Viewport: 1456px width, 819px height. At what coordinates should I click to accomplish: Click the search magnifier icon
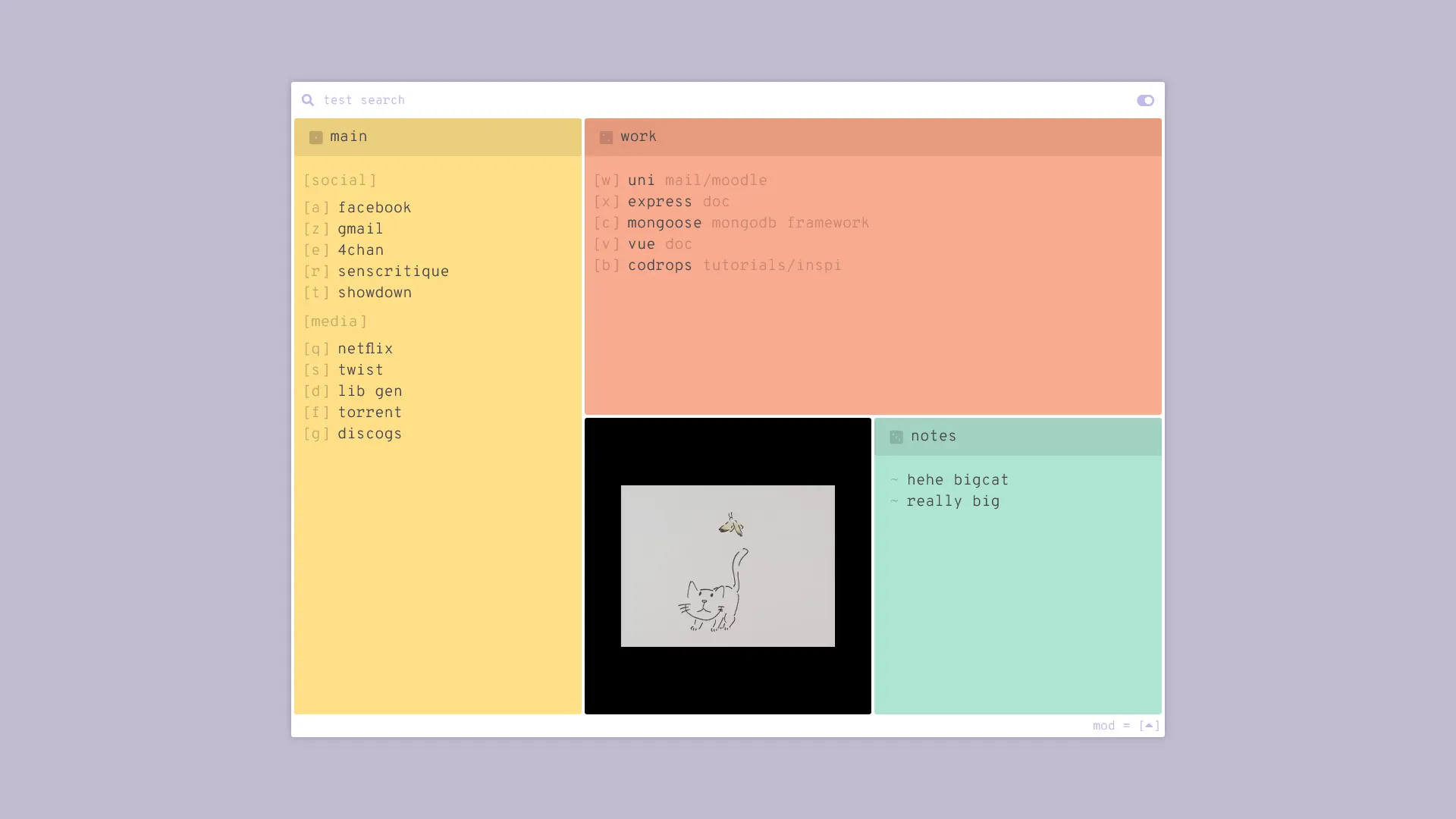click(x=307, y=100)
